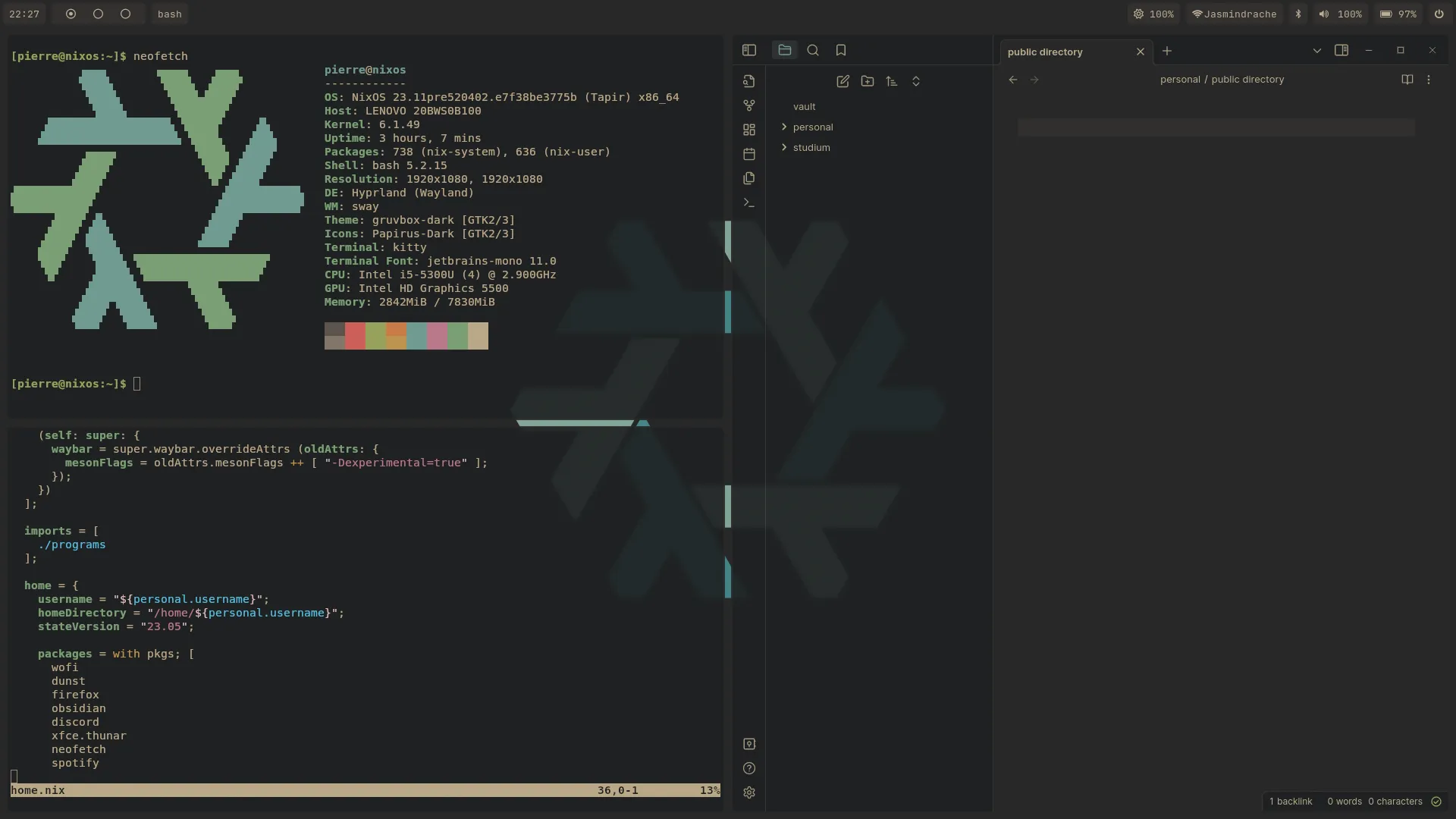Click the 1 backlink status bar item
Image resolution: width=1456 pixels, height=819 pixels.
[x=1291, y=802]
